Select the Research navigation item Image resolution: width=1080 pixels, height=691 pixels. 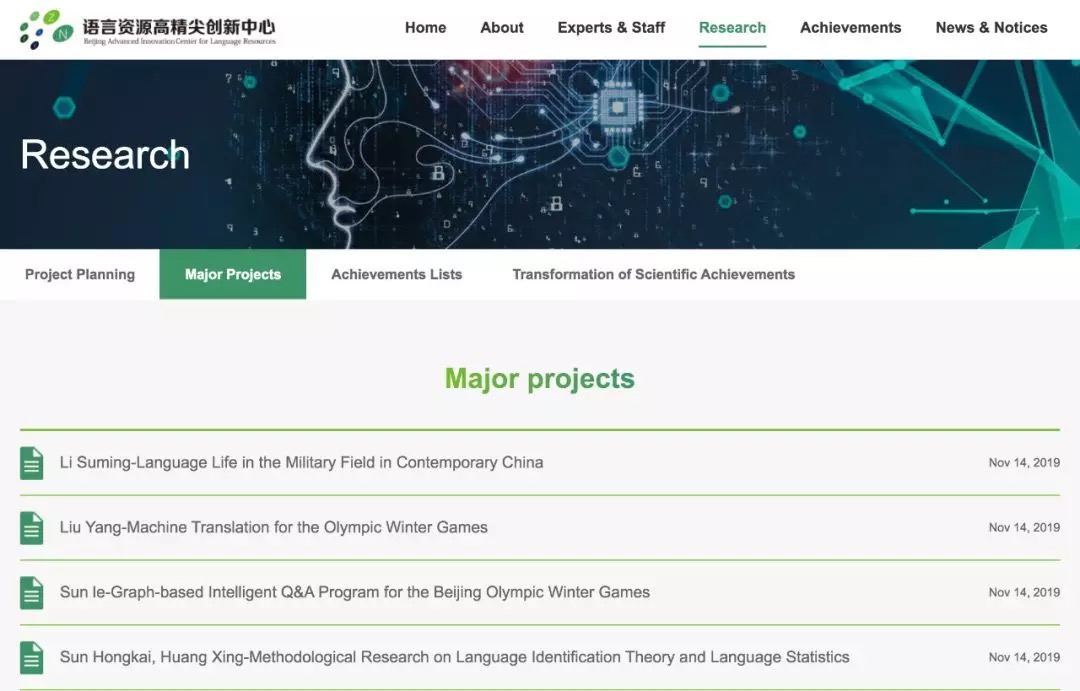pos(732,28)
